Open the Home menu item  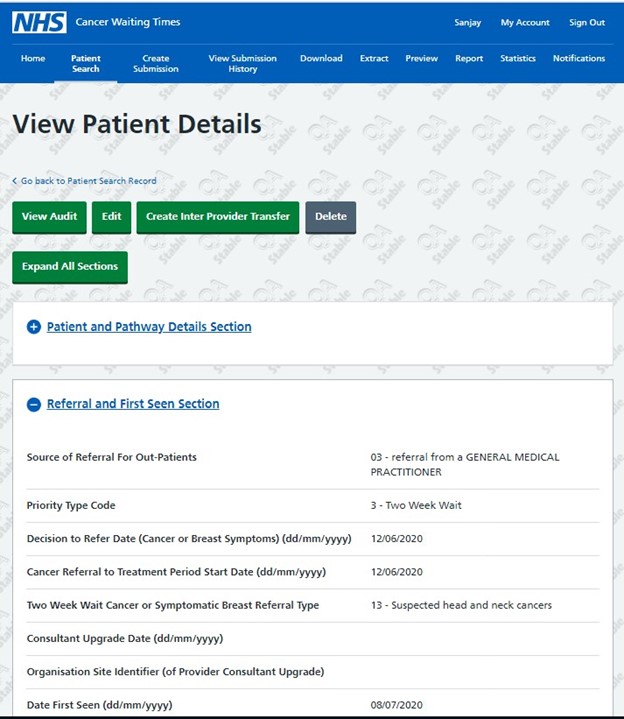[33, 58]
